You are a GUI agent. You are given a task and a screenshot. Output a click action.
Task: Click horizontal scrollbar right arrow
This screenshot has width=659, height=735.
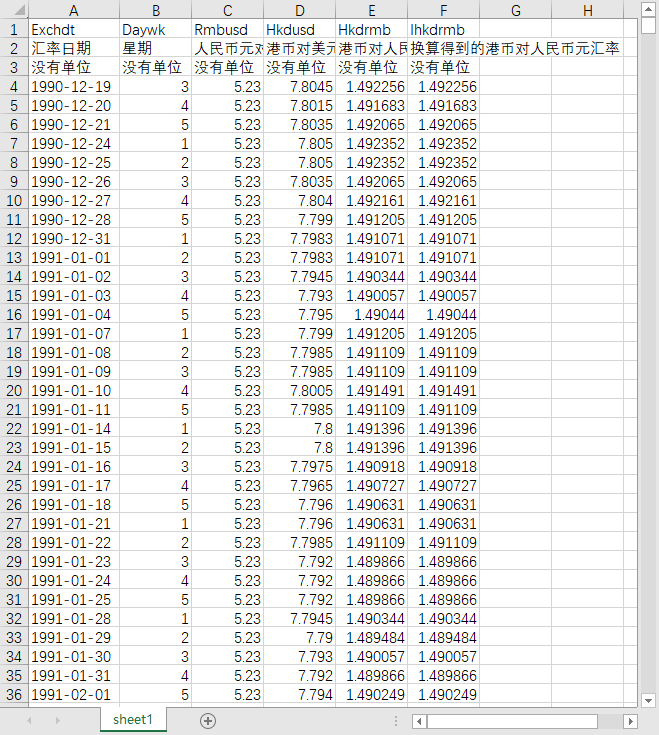(630, 721)
